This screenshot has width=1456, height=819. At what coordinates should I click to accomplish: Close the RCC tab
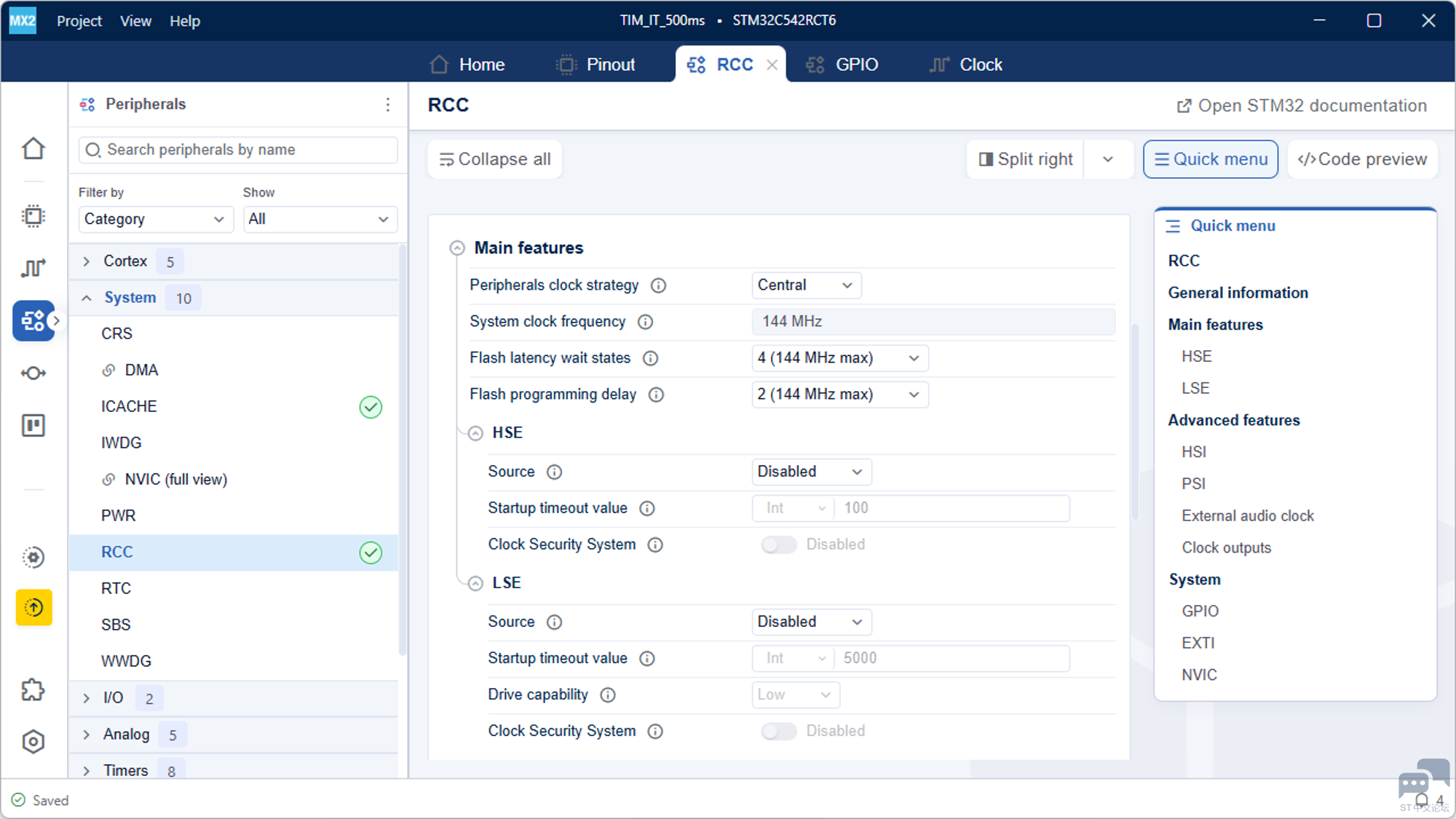click(x=772, y=65)
